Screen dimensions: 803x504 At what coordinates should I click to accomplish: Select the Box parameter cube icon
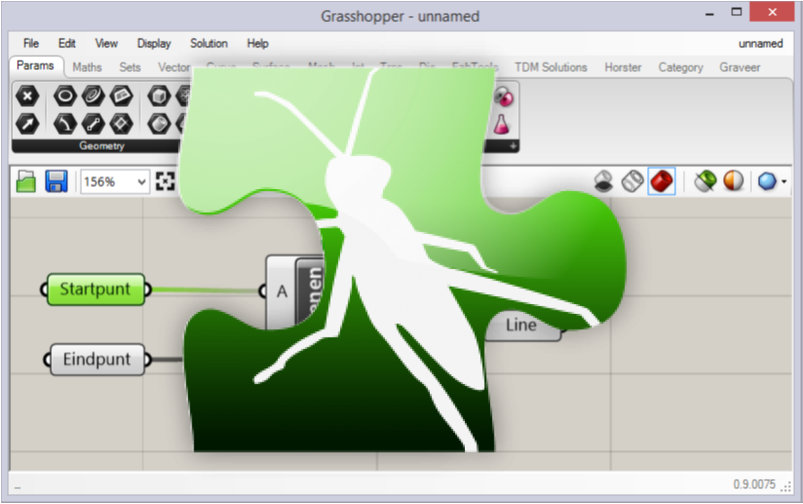coord(159,96)
